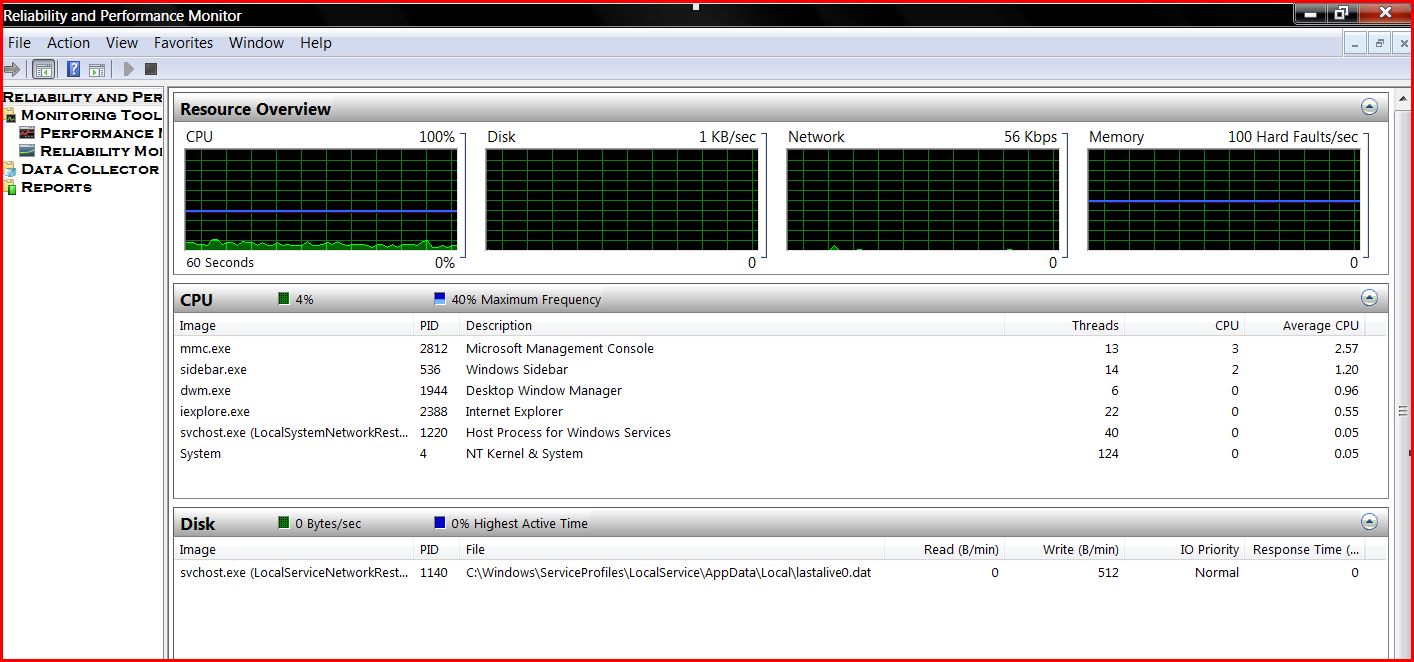Click the CPU usage graph
This screenshot has width=1414, height=662.
pos(321,199)
